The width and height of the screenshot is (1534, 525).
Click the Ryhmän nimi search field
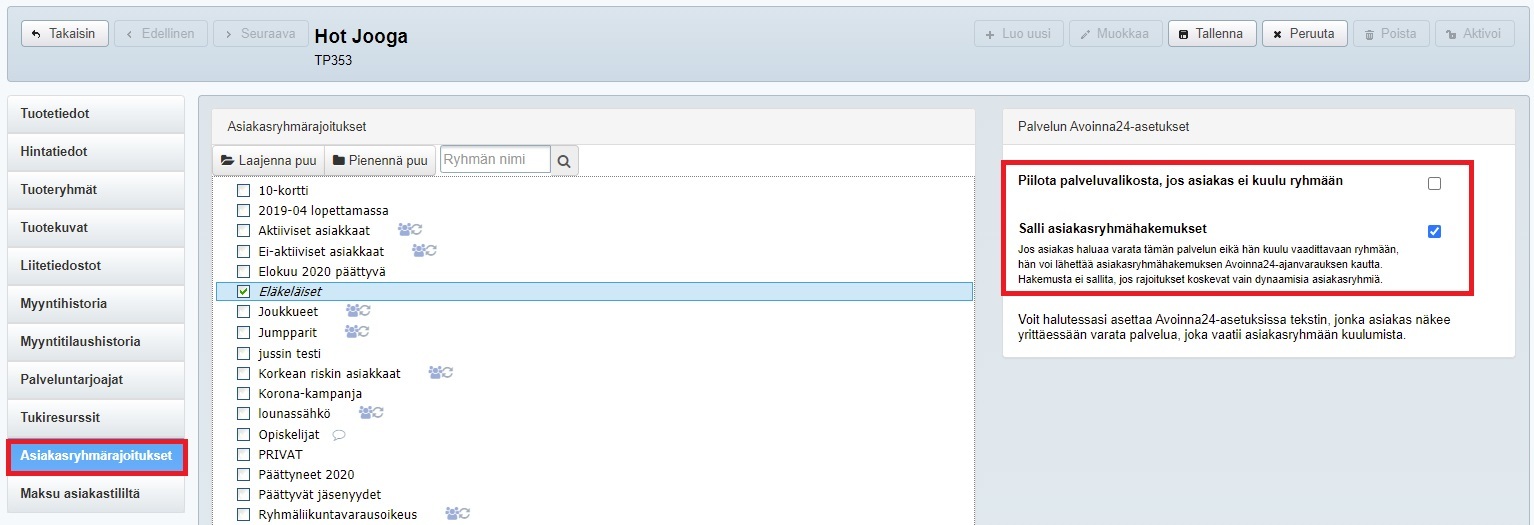495,160
